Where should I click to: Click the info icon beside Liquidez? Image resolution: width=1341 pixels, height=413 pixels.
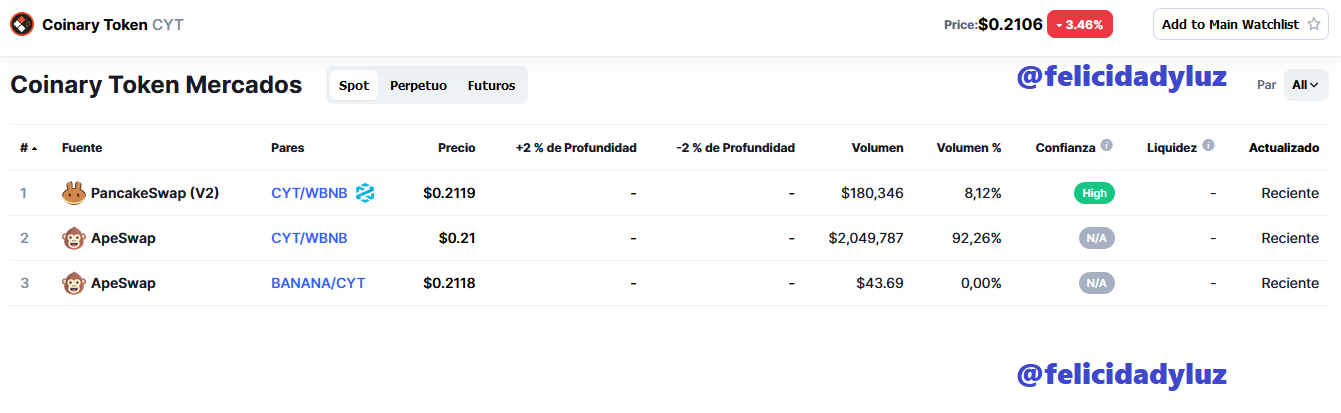point(1208,146)
